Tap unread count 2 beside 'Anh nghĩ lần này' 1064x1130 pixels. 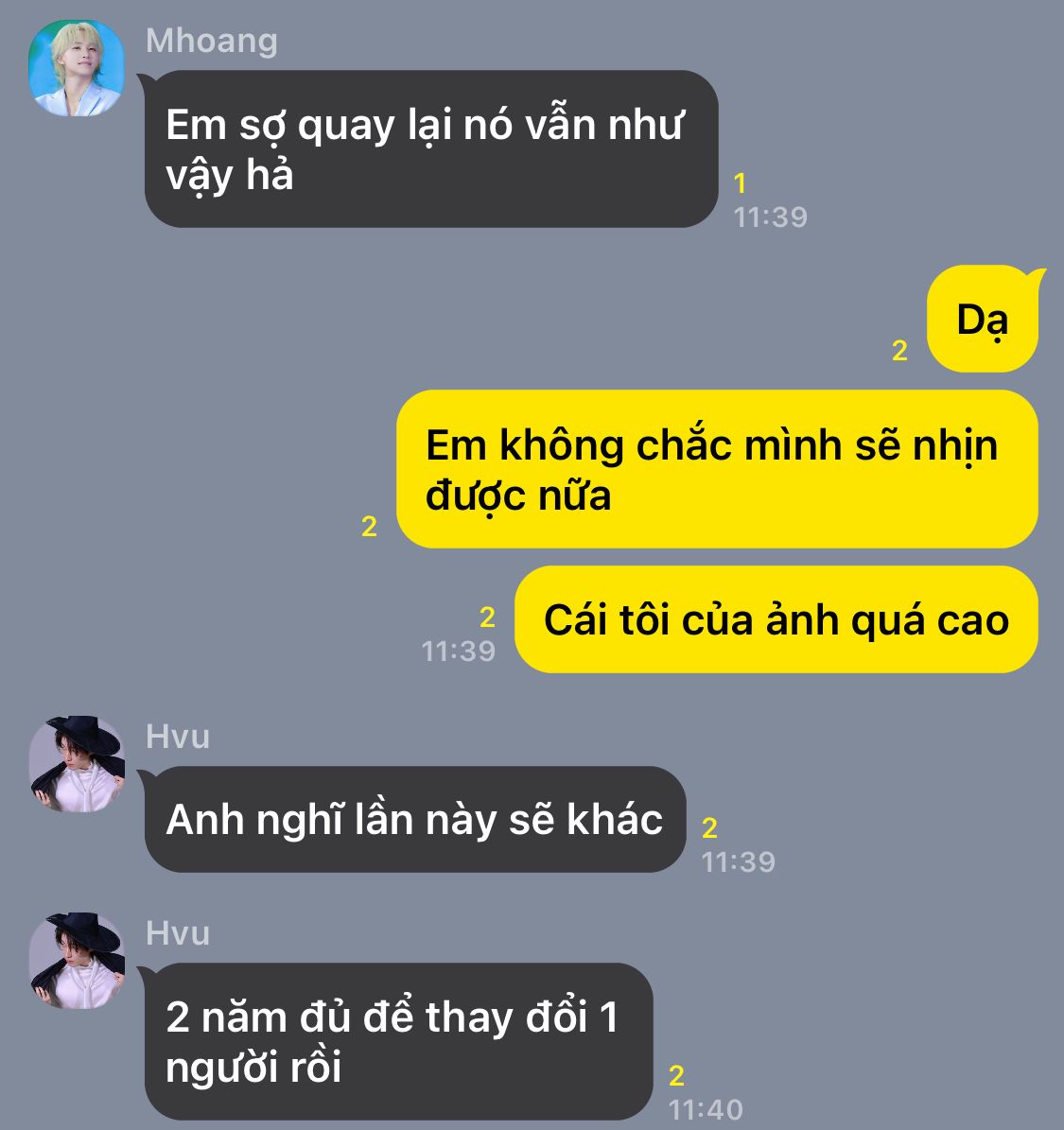(x=709, y=828)
